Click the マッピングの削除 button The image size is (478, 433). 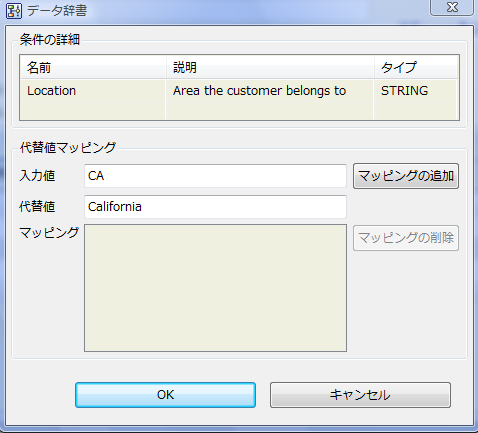tap(406, 238)
